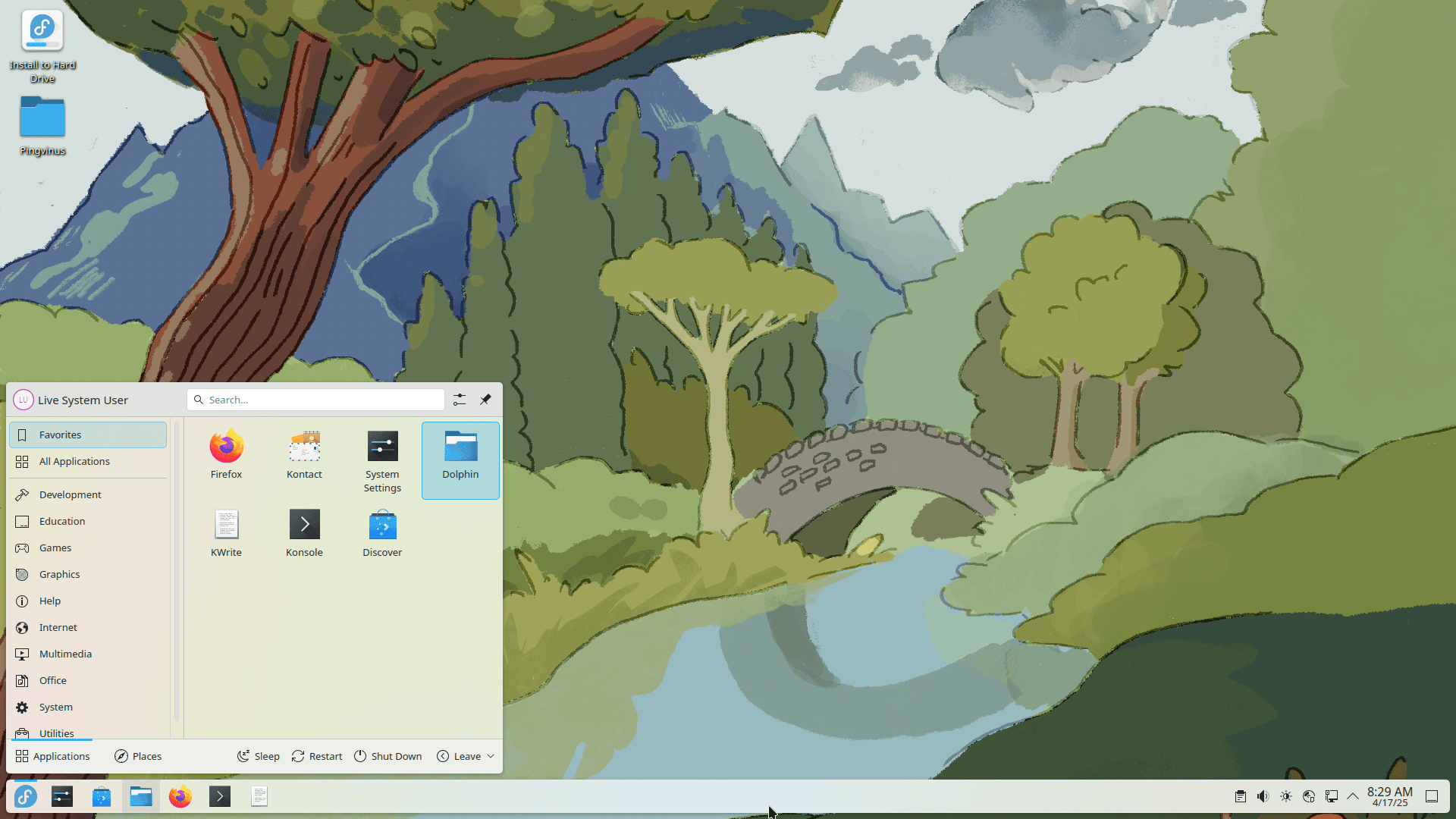
Task: Pin the application launcher open
Action: pos(485,400)
